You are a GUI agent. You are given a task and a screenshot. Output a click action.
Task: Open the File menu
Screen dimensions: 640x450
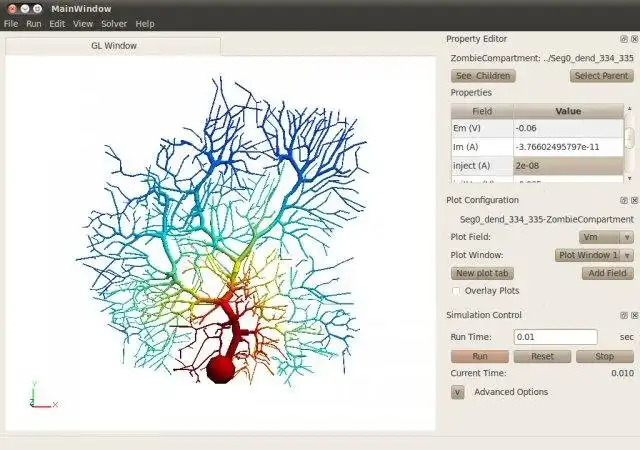pos(11,24)
